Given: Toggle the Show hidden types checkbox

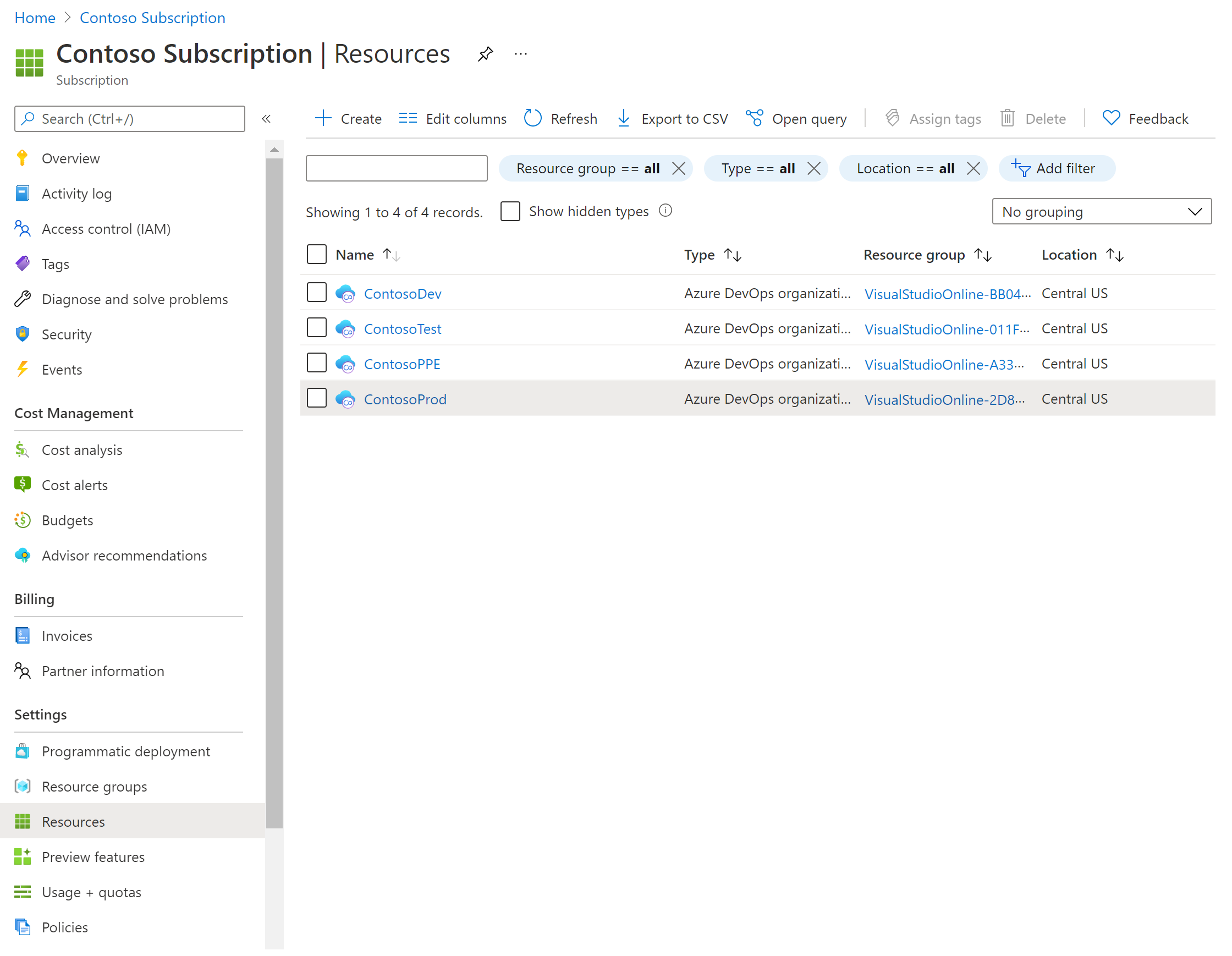Looking at the screenshot, I should tap(511, 210).
